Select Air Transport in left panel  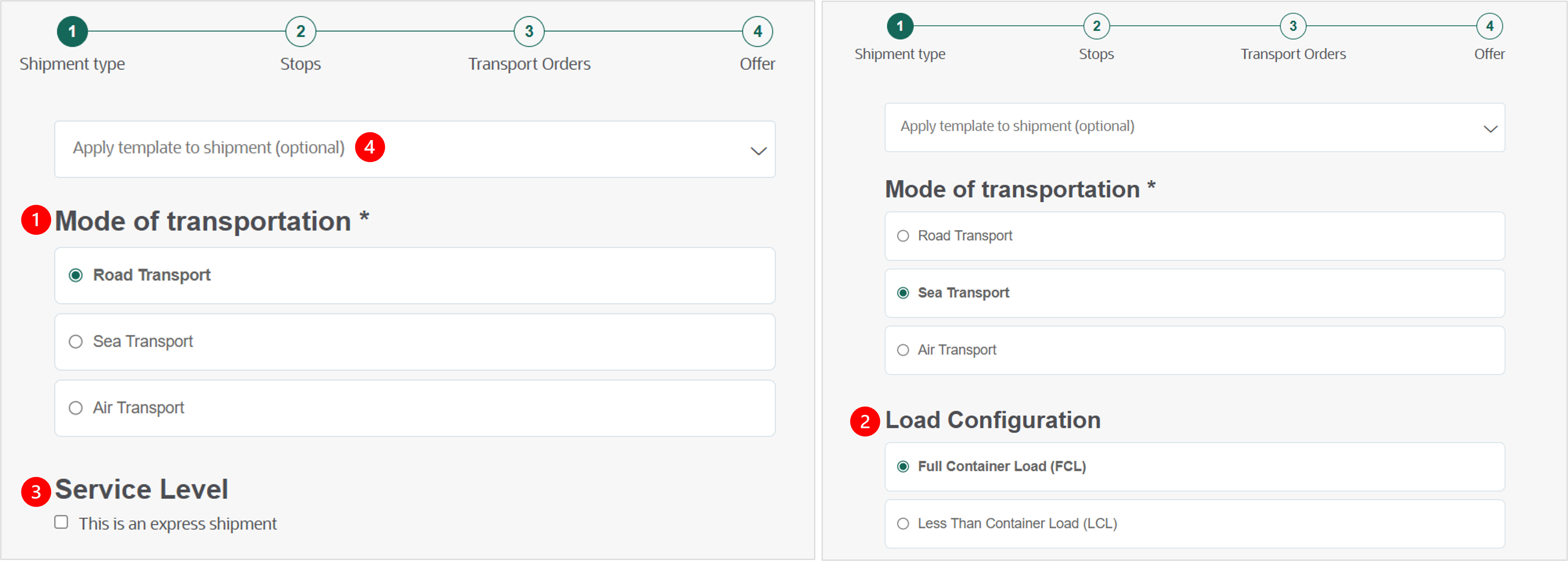pyautogui.click(x=415, y=408)
